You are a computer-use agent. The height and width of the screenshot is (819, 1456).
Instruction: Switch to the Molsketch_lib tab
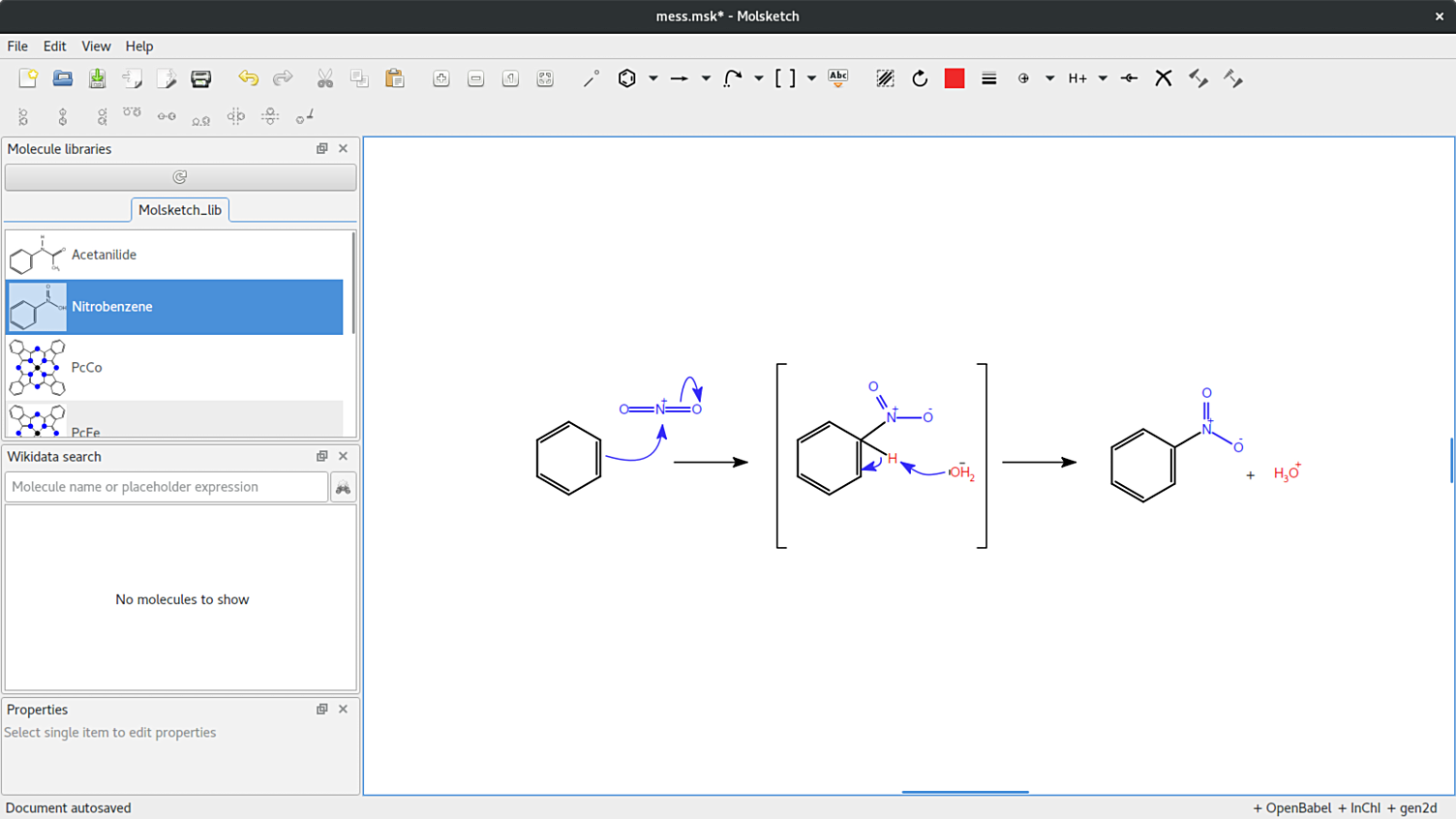click(x=180, y=209)
